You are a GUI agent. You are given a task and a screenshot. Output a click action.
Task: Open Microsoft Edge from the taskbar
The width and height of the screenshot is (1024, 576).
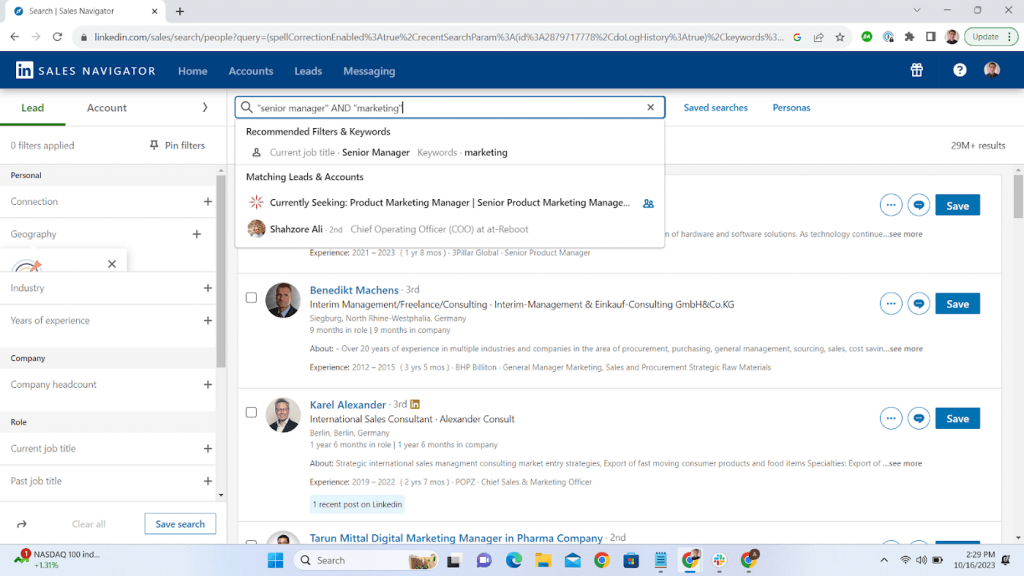(x=514, y=560)
